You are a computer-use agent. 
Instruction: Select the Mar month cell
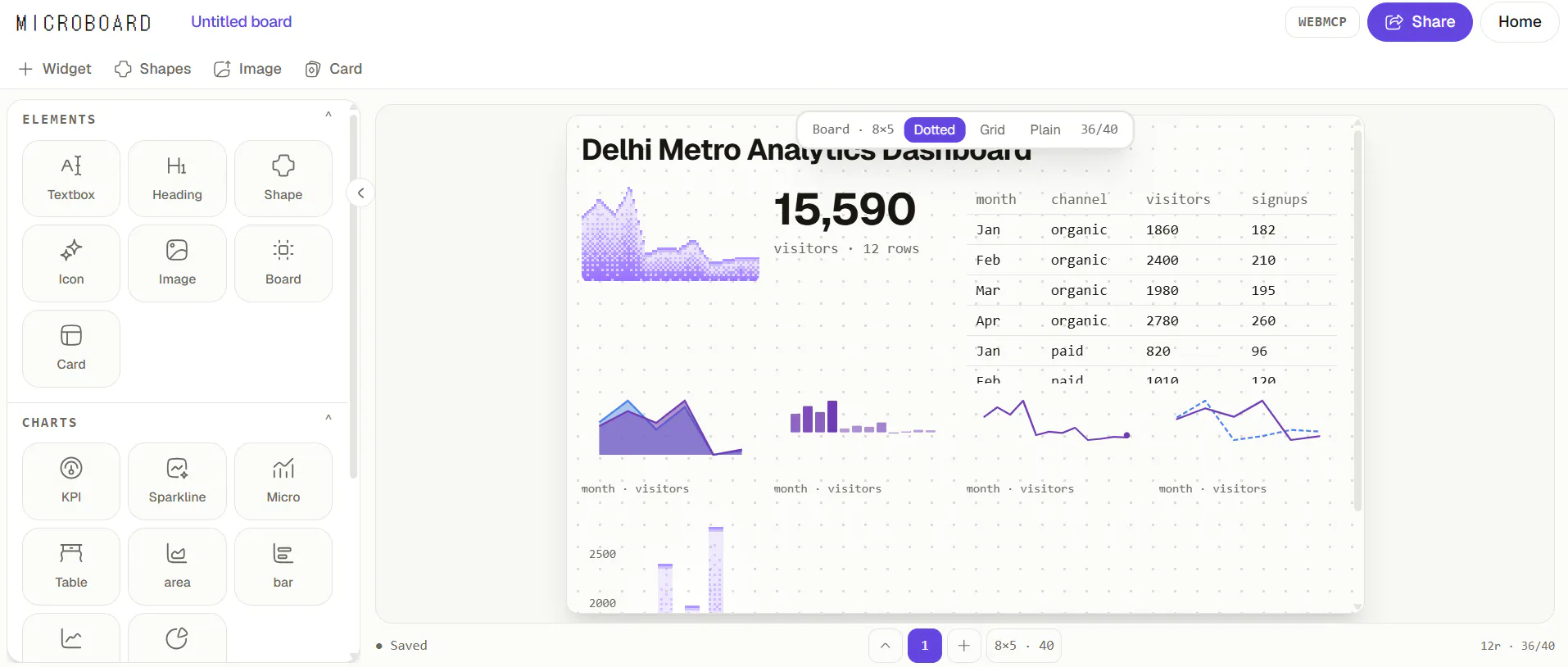(988, 291)
